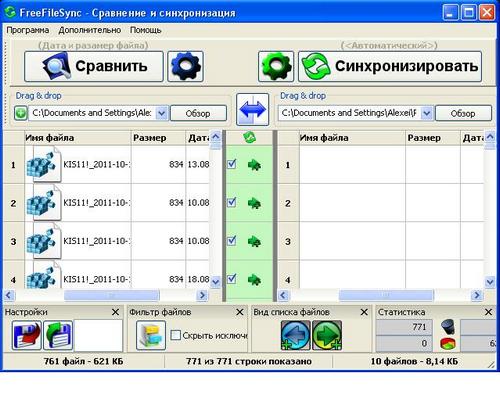Save configuration with the floppy disk icon
Image resolution: width=500 pixels, height=402 pixels.
click(x=27, y=335)
